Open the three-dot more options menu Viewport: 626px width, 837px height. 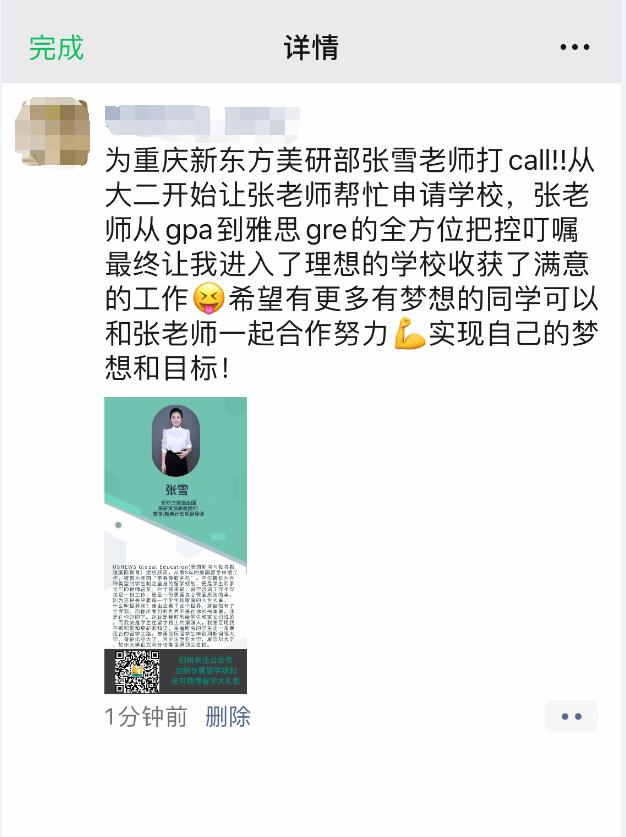click(575, 48)
